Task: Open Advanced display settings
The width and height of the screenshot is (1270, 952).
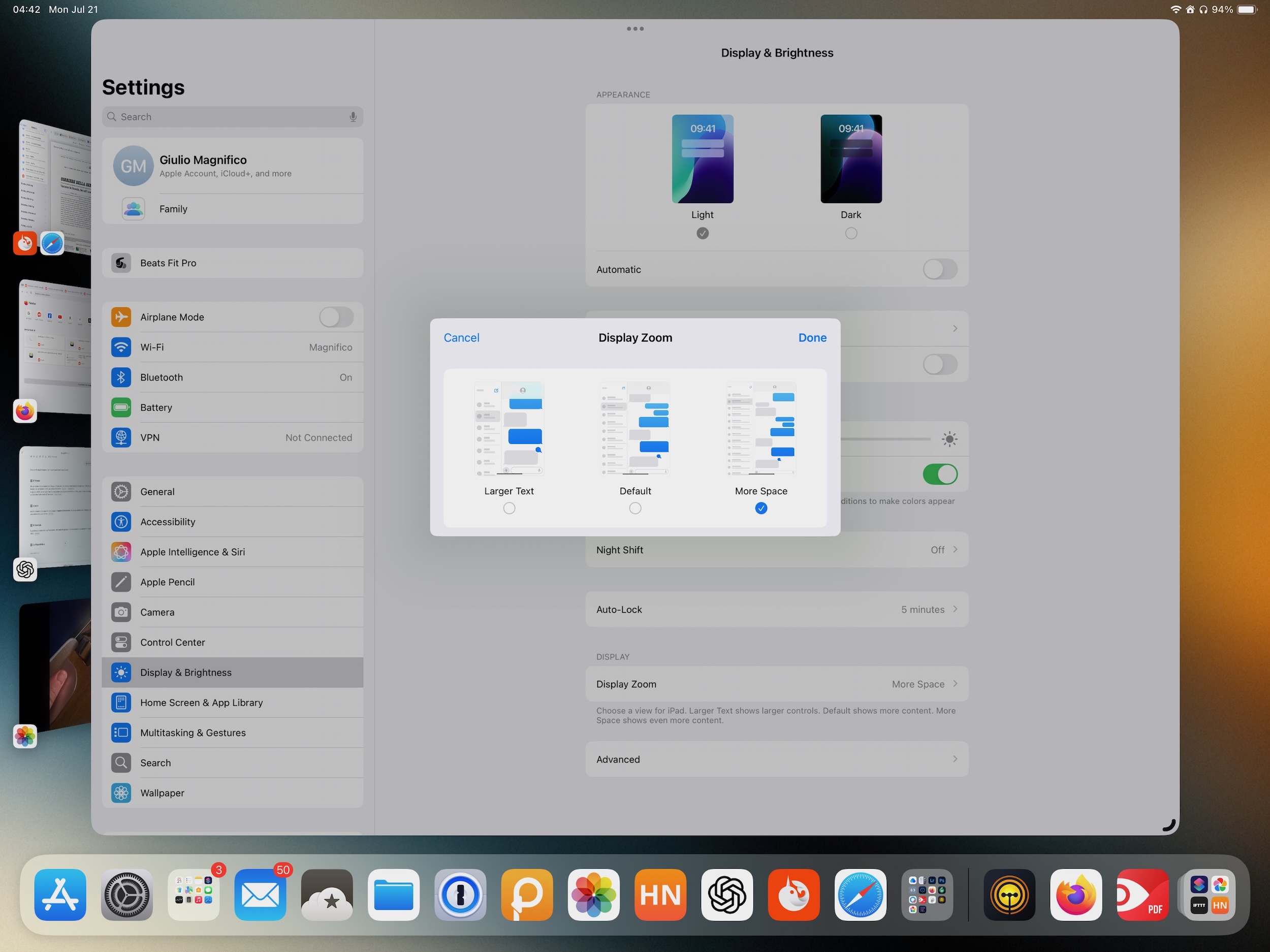Action: [x=777, y=759]
